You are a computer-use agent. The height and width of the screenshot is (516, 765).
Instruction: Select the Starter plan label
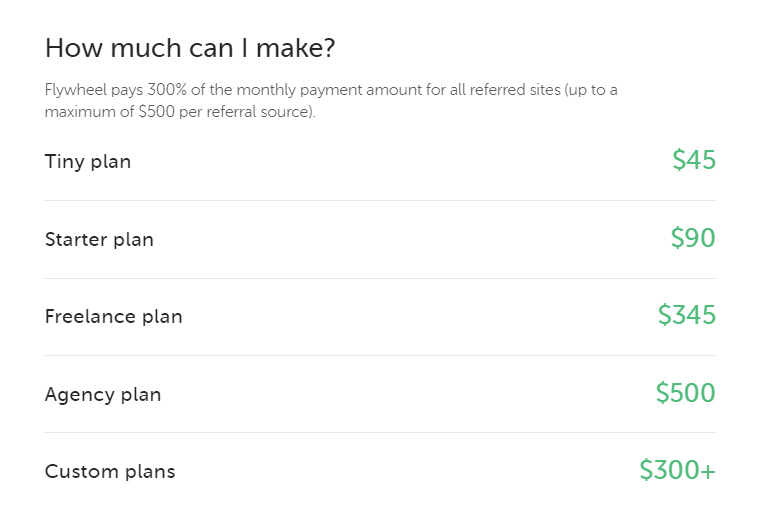tap(99, 239)
